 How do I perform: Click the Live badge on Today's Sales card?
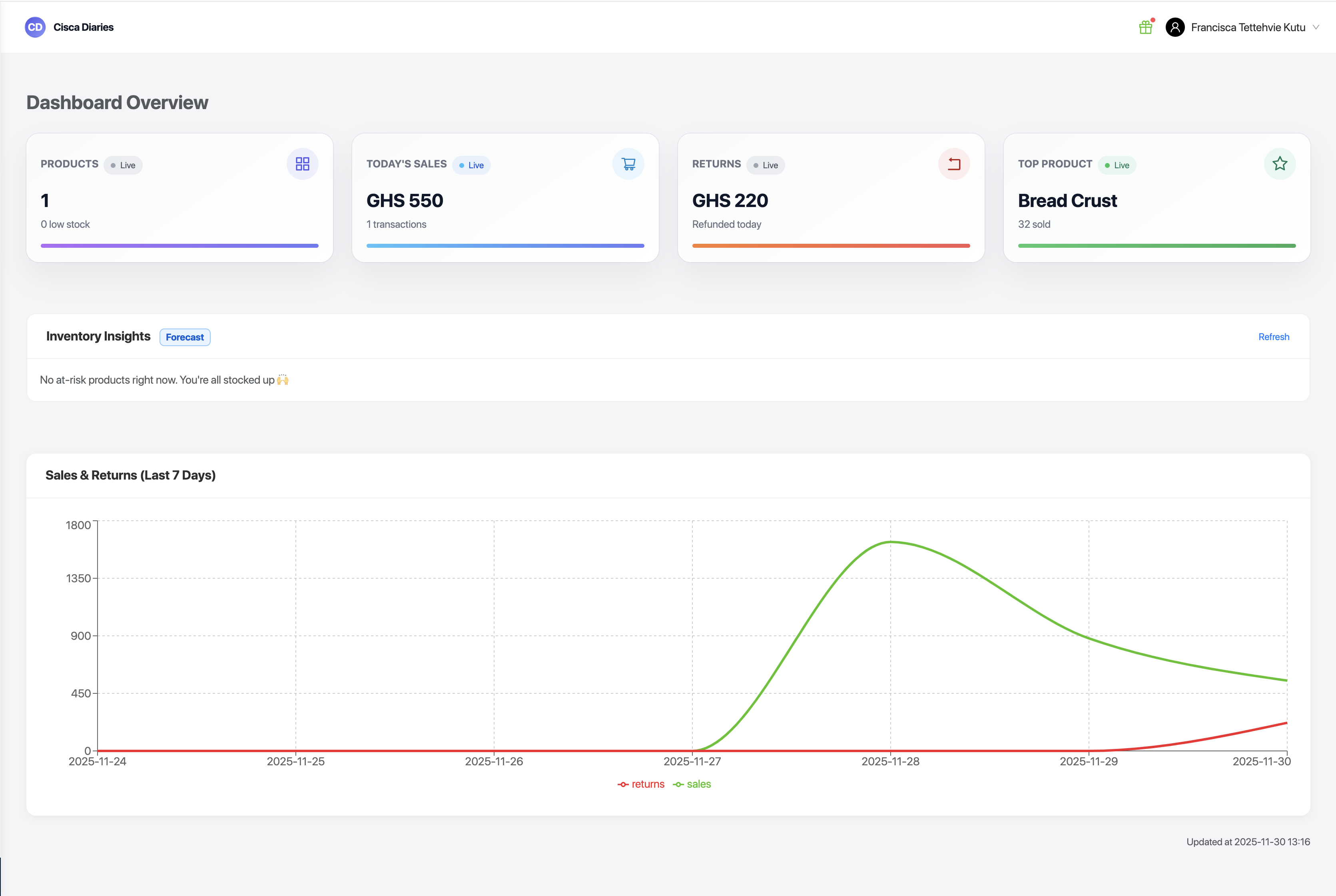click(471, 165)
